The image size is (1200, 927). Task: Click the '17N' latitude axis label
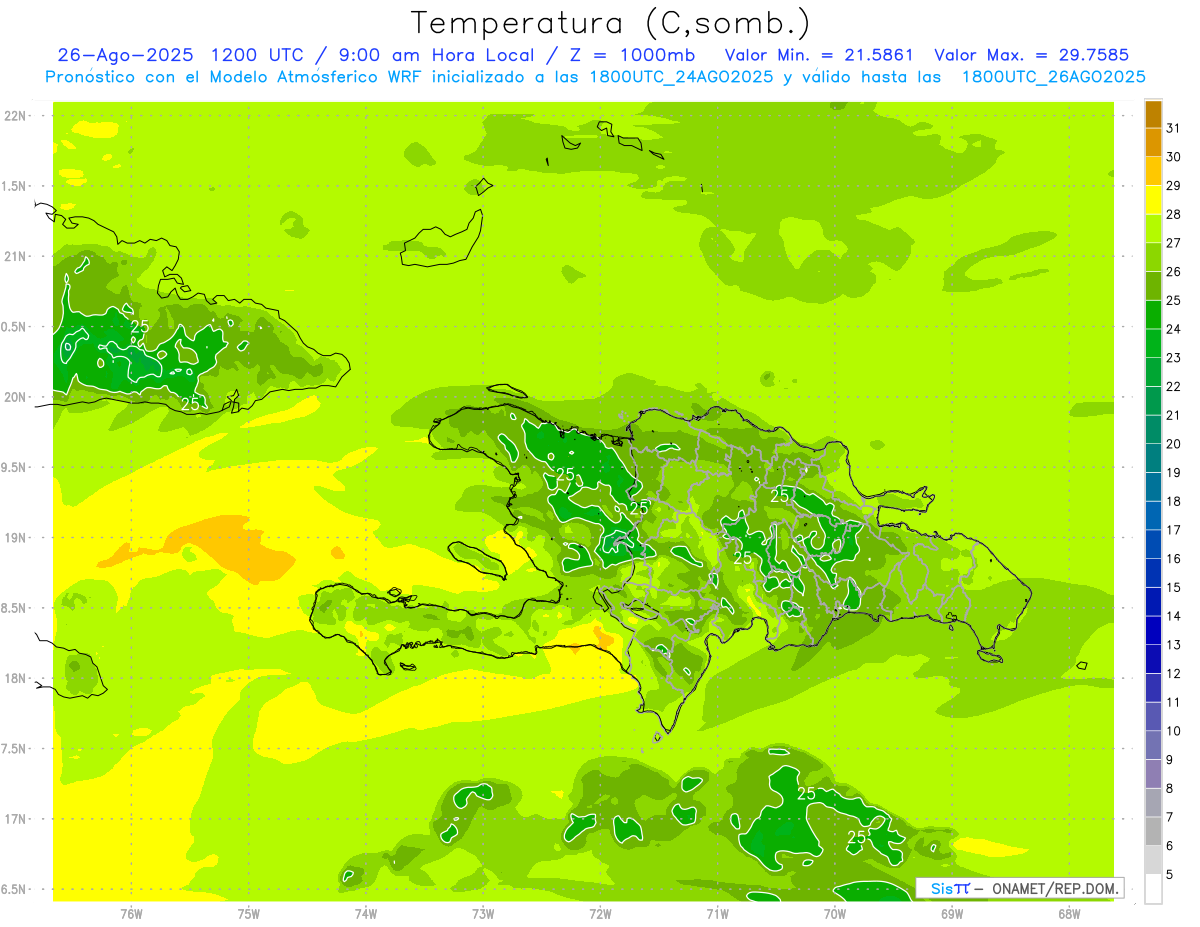tap(14, 819)
